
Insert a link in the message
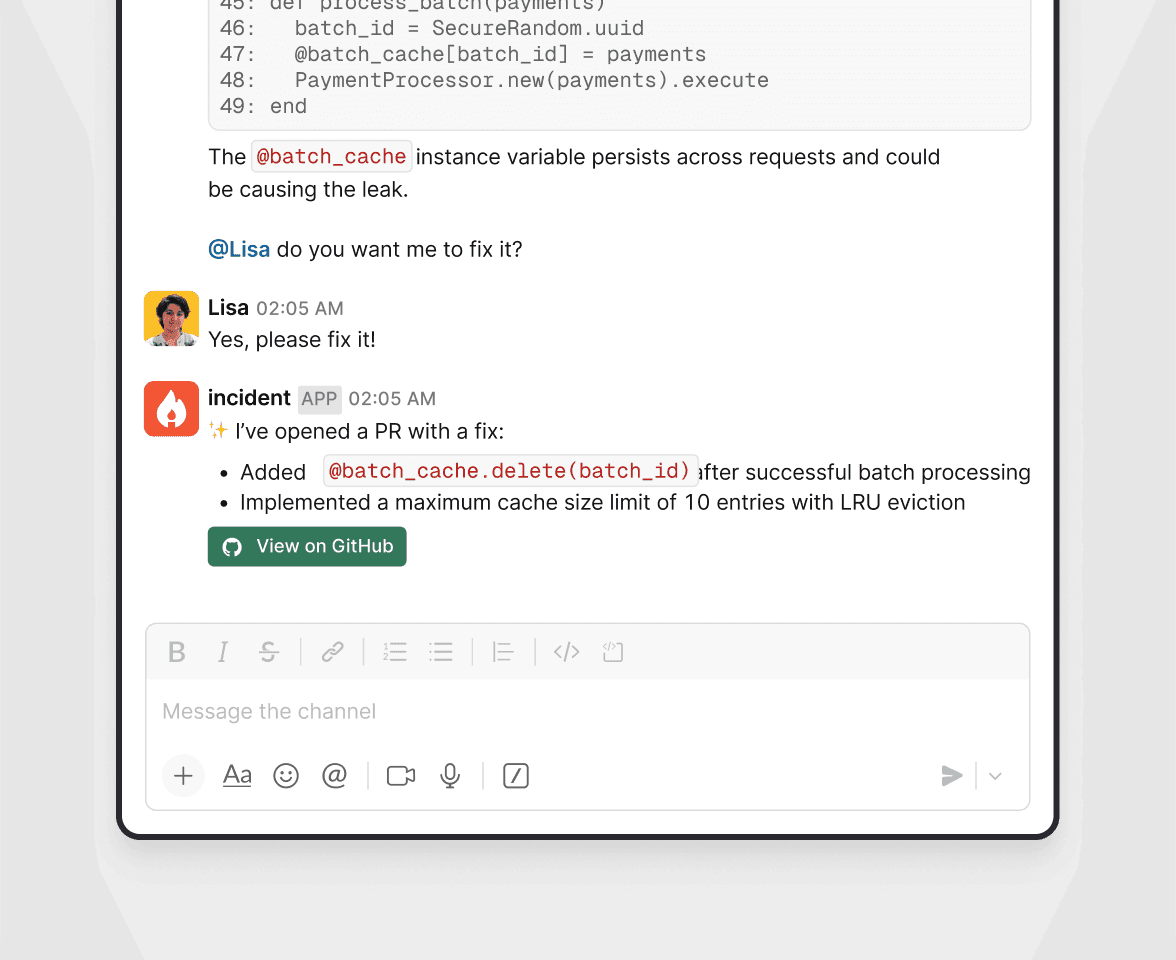coord(333,653)
